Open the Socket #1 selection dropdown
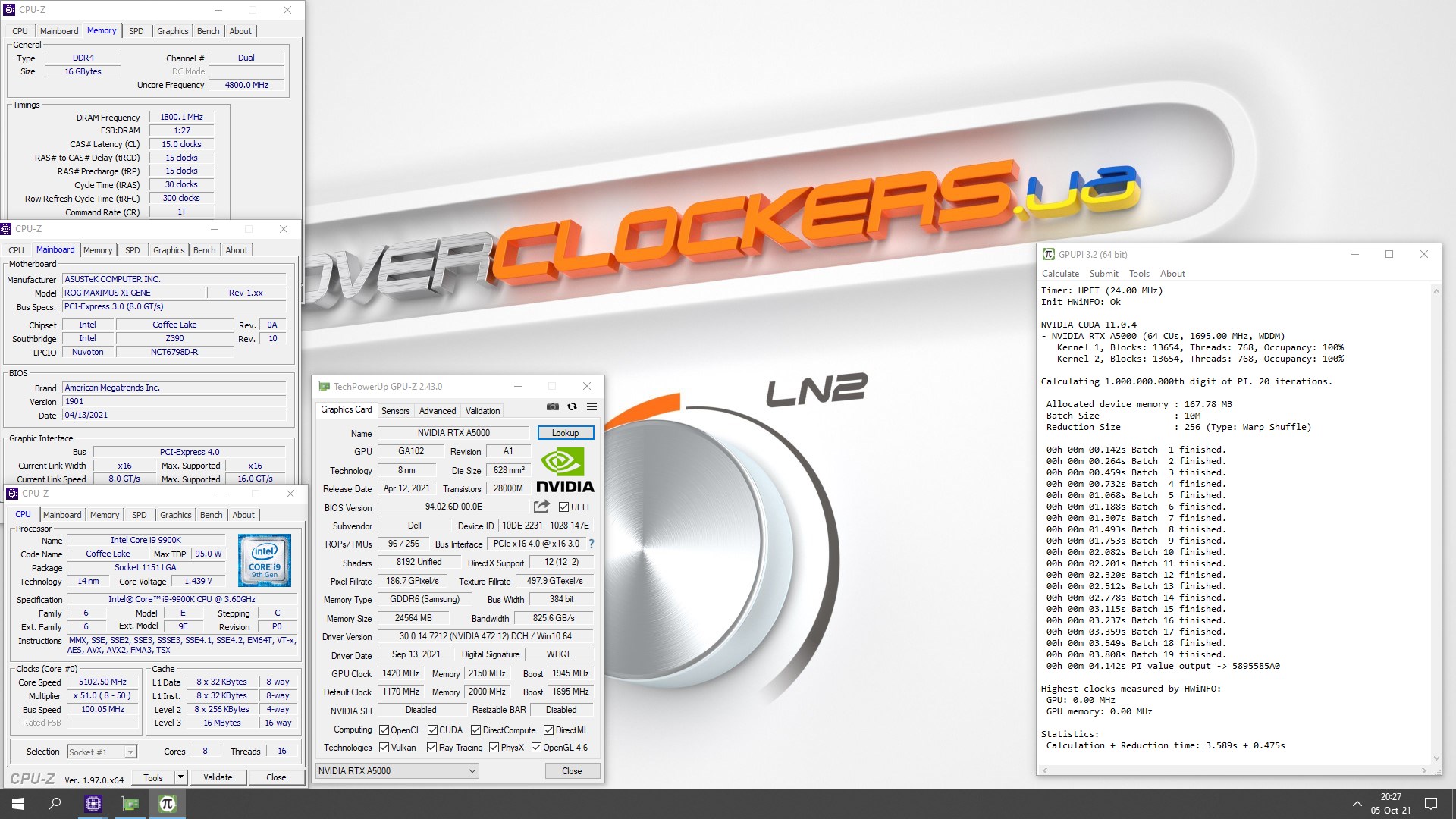 pos(102,752)
